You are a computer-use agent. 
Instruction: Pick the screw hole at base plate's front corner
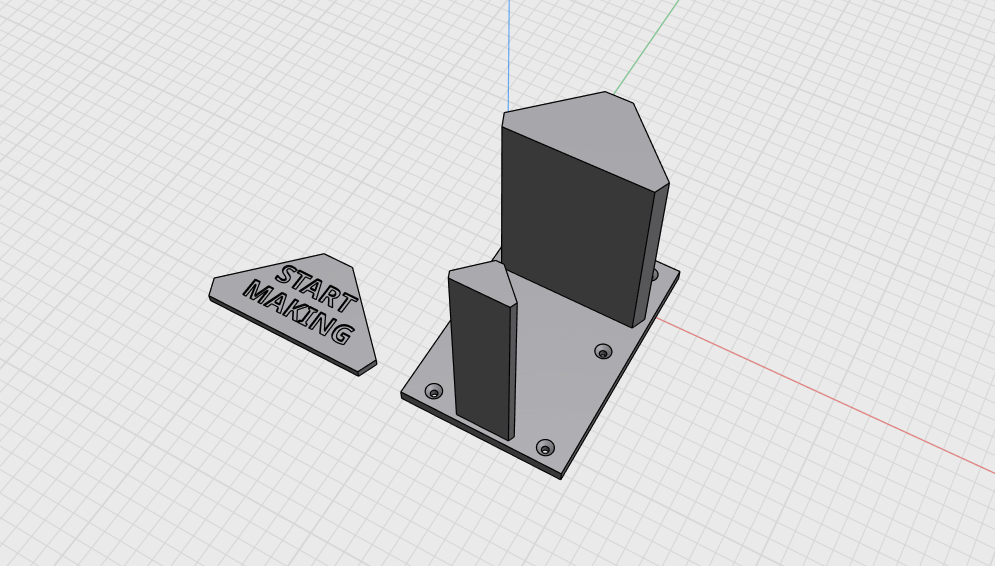[545, 448]
